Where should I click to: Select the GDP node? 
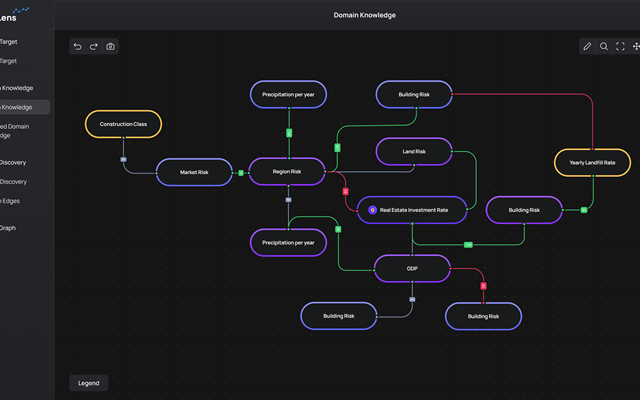tap(412, 269)
